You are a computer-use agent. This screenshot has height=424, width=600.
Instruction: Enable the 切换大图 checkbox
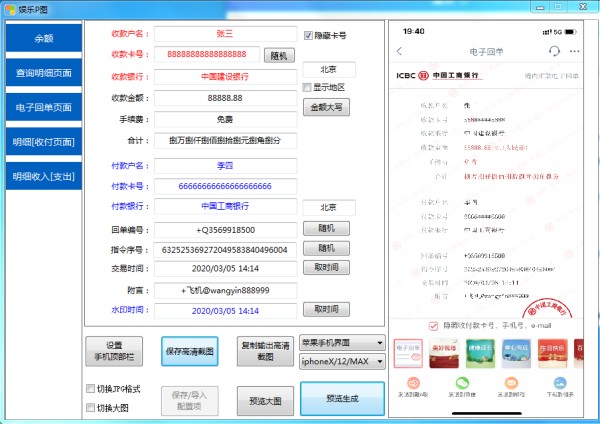tap(90, 408)
